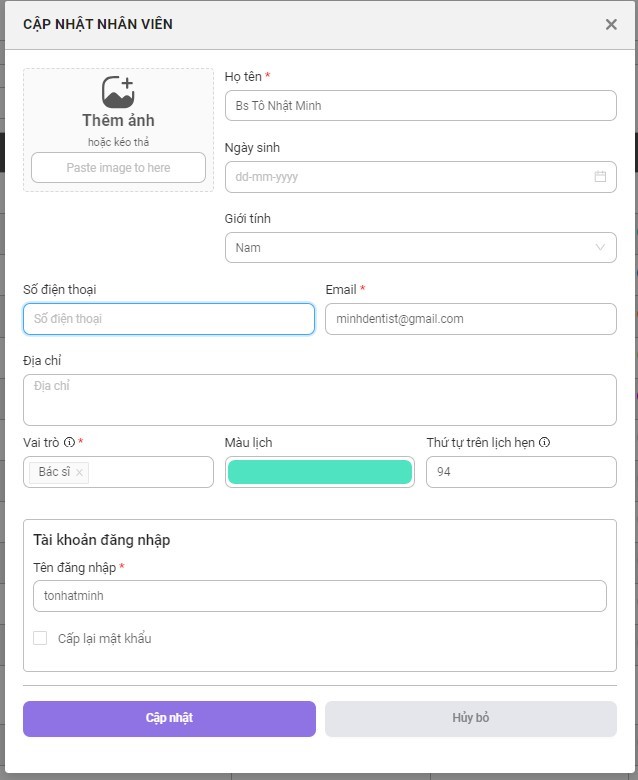
Task: Click the Tên đăng nhập username field
Action: 320,596
